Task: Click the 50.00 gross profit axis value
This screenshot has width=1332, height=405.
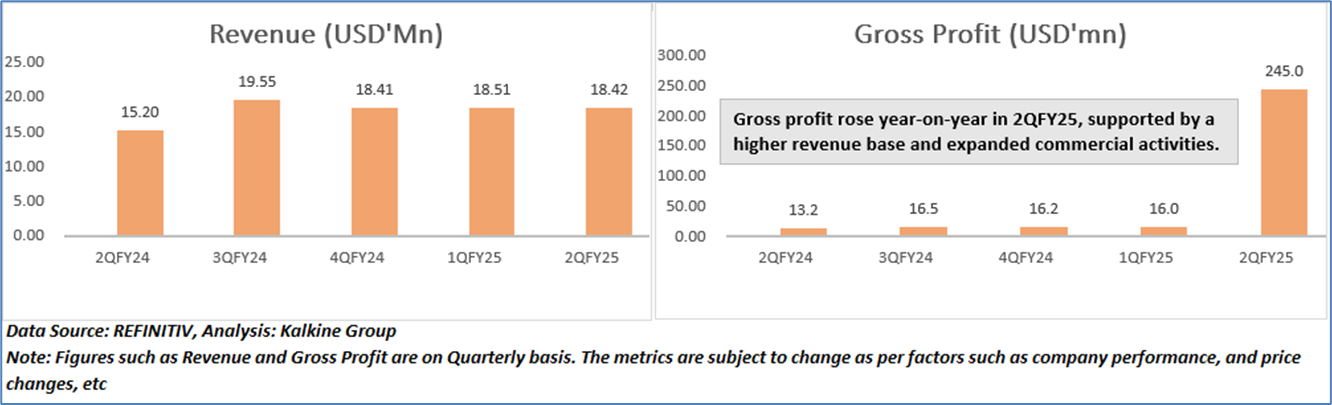Action: pos(685,207)
